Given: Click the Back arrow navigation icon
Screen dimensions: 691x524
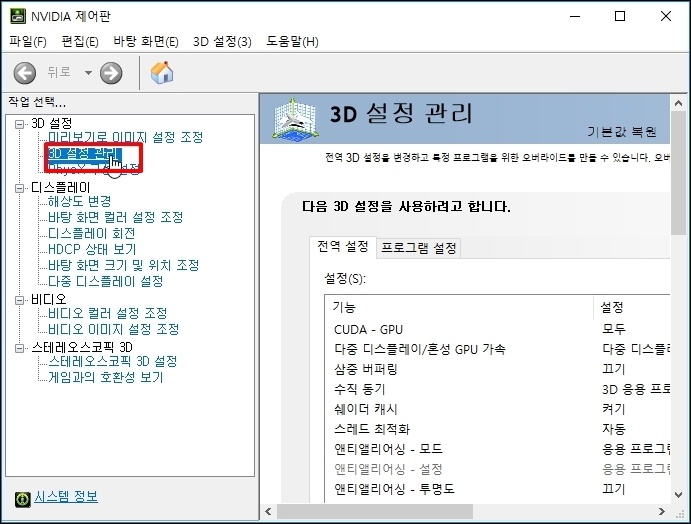Looking at the screenshot, I should click(x=25, y=73).
